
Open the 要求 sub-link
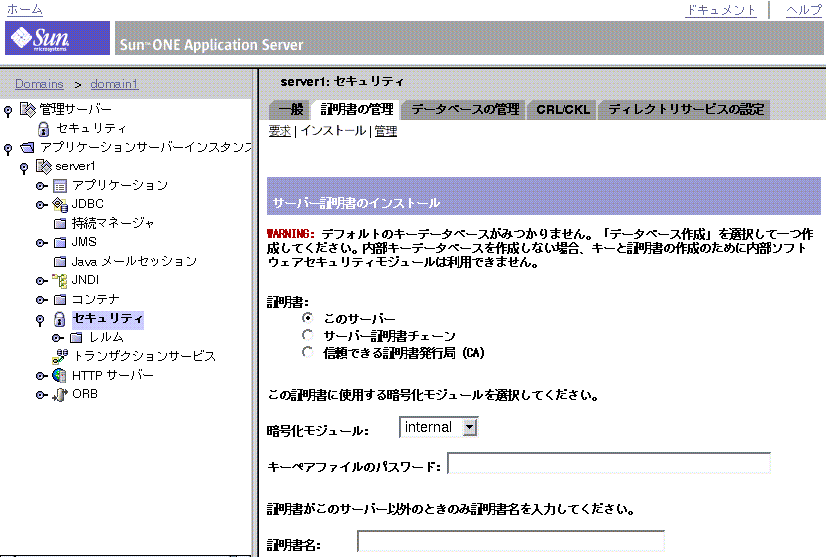280,131
